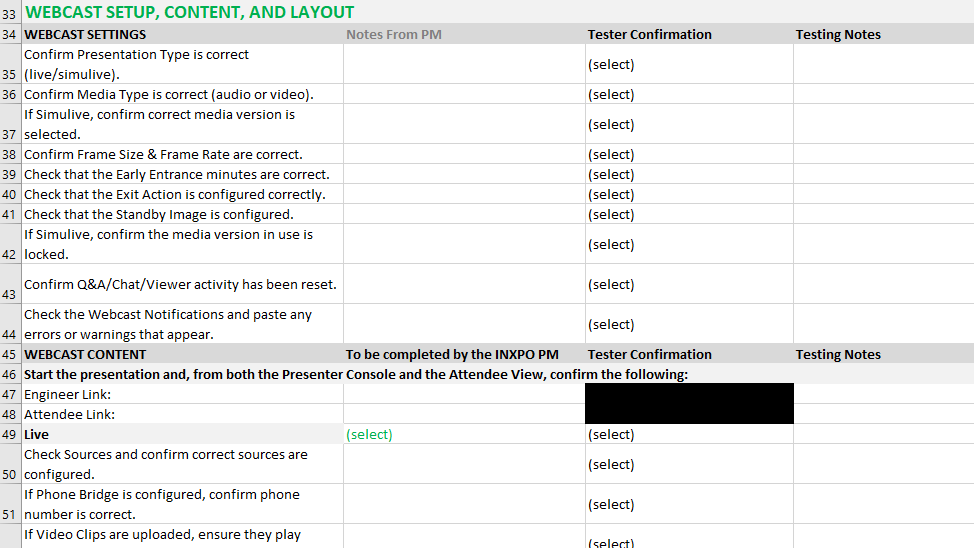
Task: Click the Notes From PM header cell
Action: tap(394, 35)
